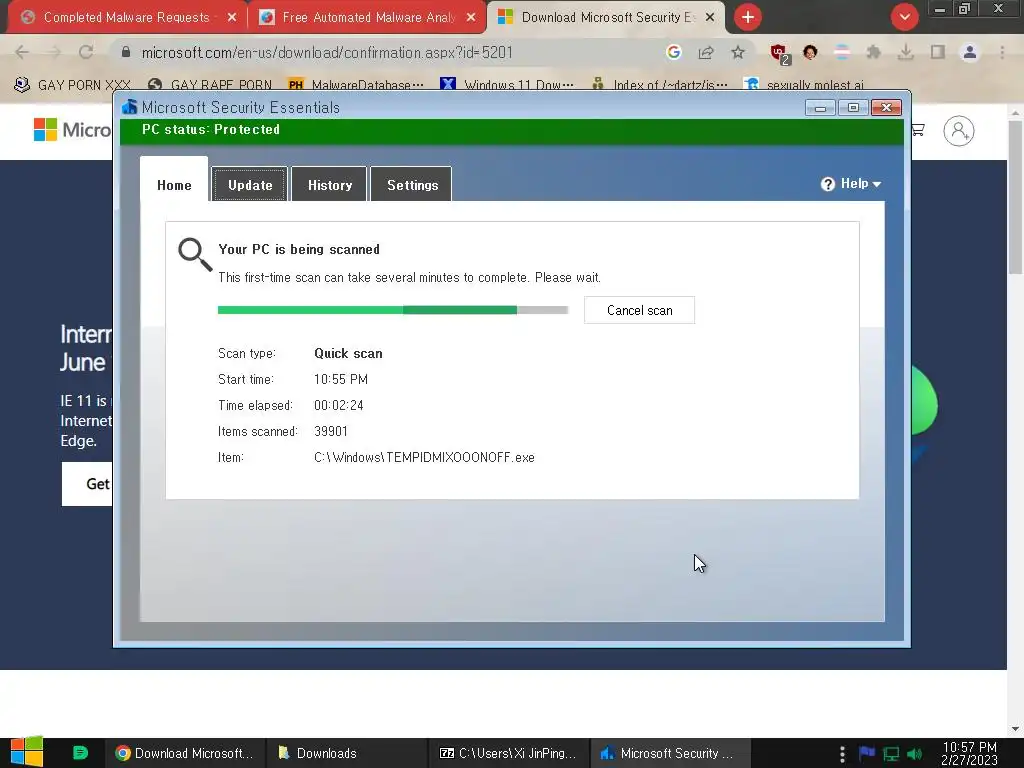Click the site lock icon
The height and width of the screenshot is (768, 1024).
[126, 52]
